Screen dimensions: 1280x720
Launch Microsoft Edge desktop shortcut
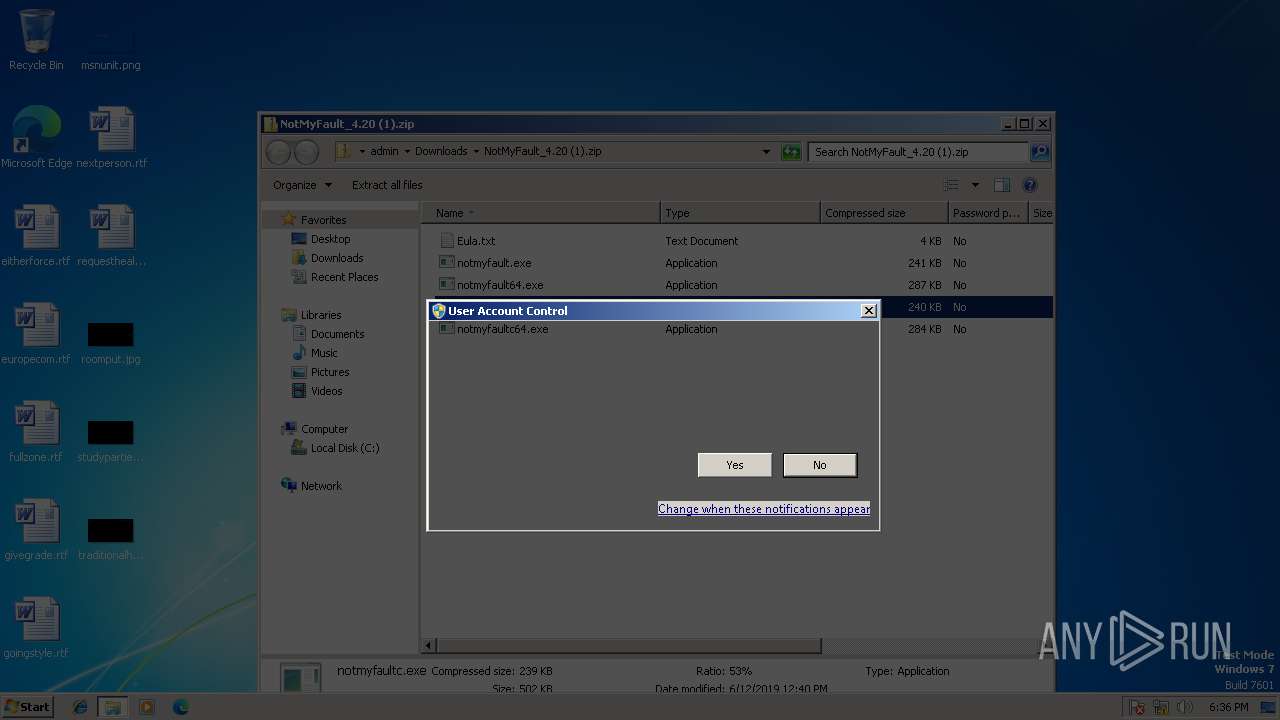pyautogui.click(x=37, y=138)
